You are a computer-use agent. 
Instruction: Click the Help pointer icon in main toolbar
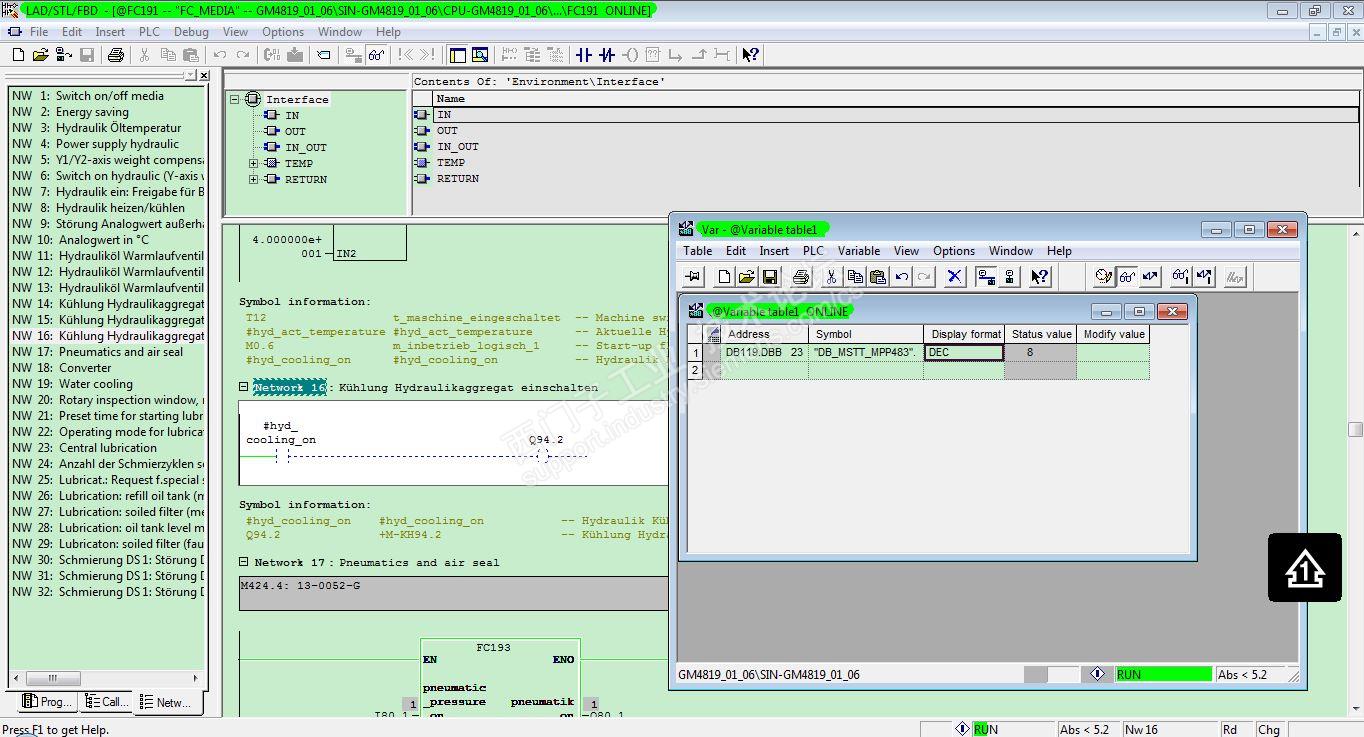[750, 55]
